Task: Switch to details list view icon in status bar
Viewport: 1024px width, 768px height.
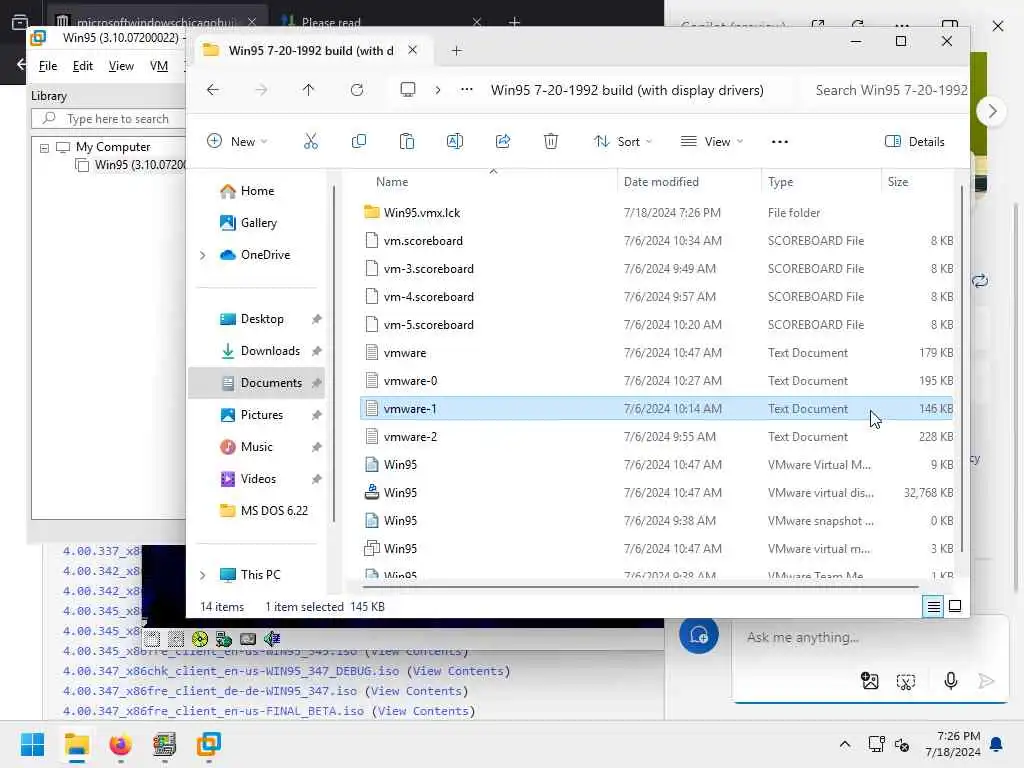Action: point(934,607)
